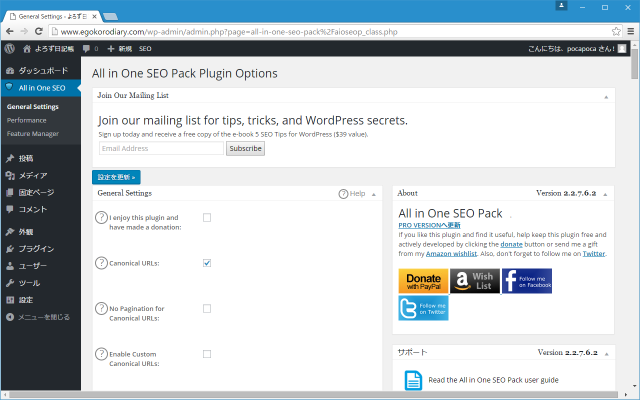
Task: Click help icon beside Canonical URLs
Action: (x=101, y=263)
